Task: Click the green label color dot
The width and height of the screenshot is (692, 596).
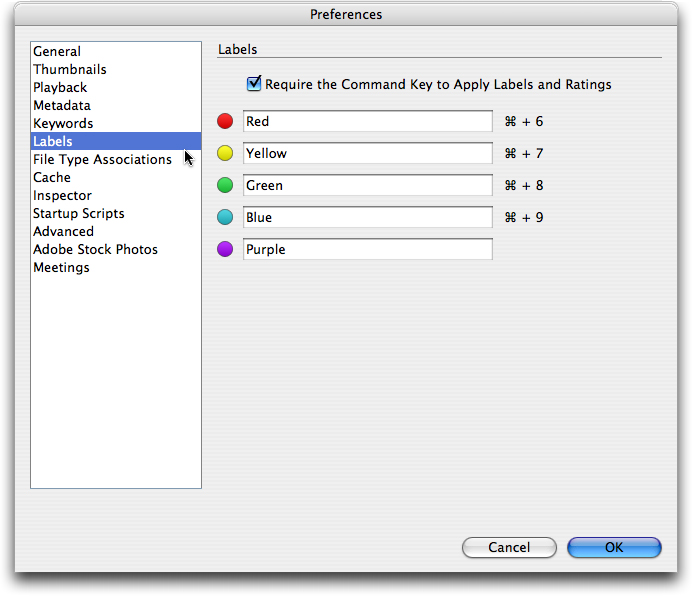Action: click(225, 186)
